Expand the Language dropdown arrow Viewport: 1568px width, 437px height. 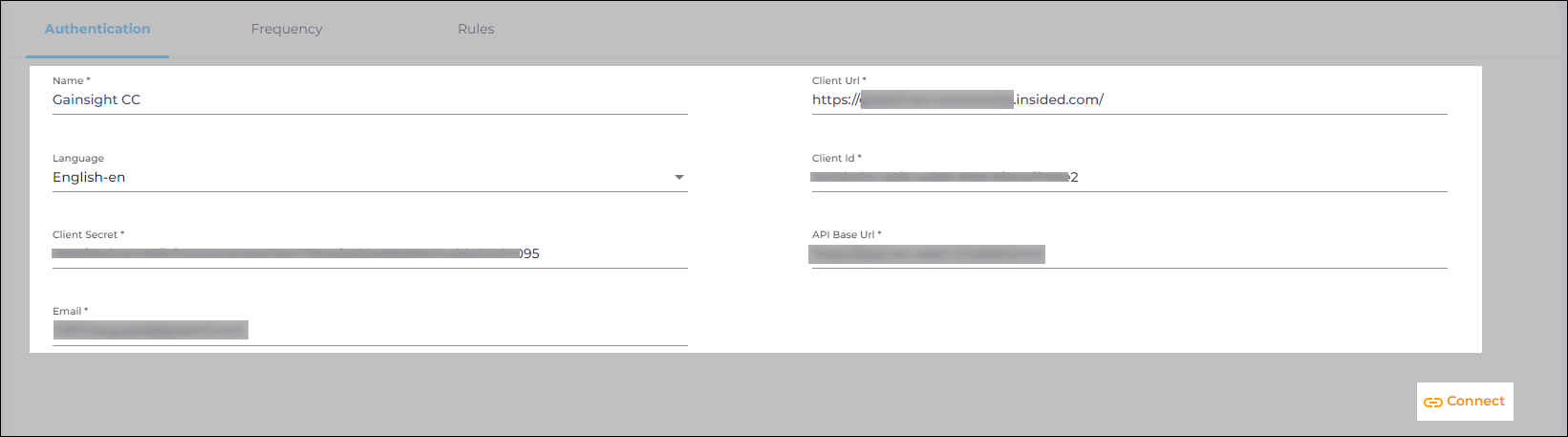point(679,178)
